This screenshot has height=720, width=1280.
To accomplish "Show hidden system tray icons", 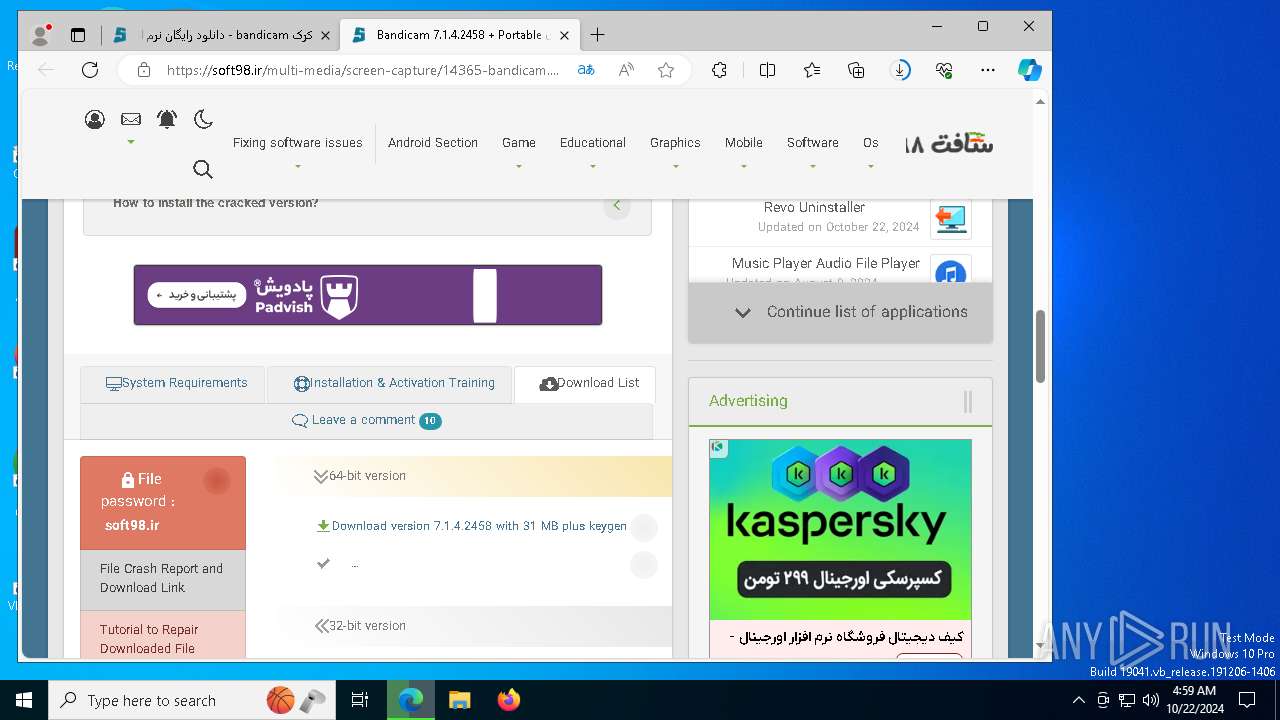I will pyautogui.click(x=1078, y=700).
